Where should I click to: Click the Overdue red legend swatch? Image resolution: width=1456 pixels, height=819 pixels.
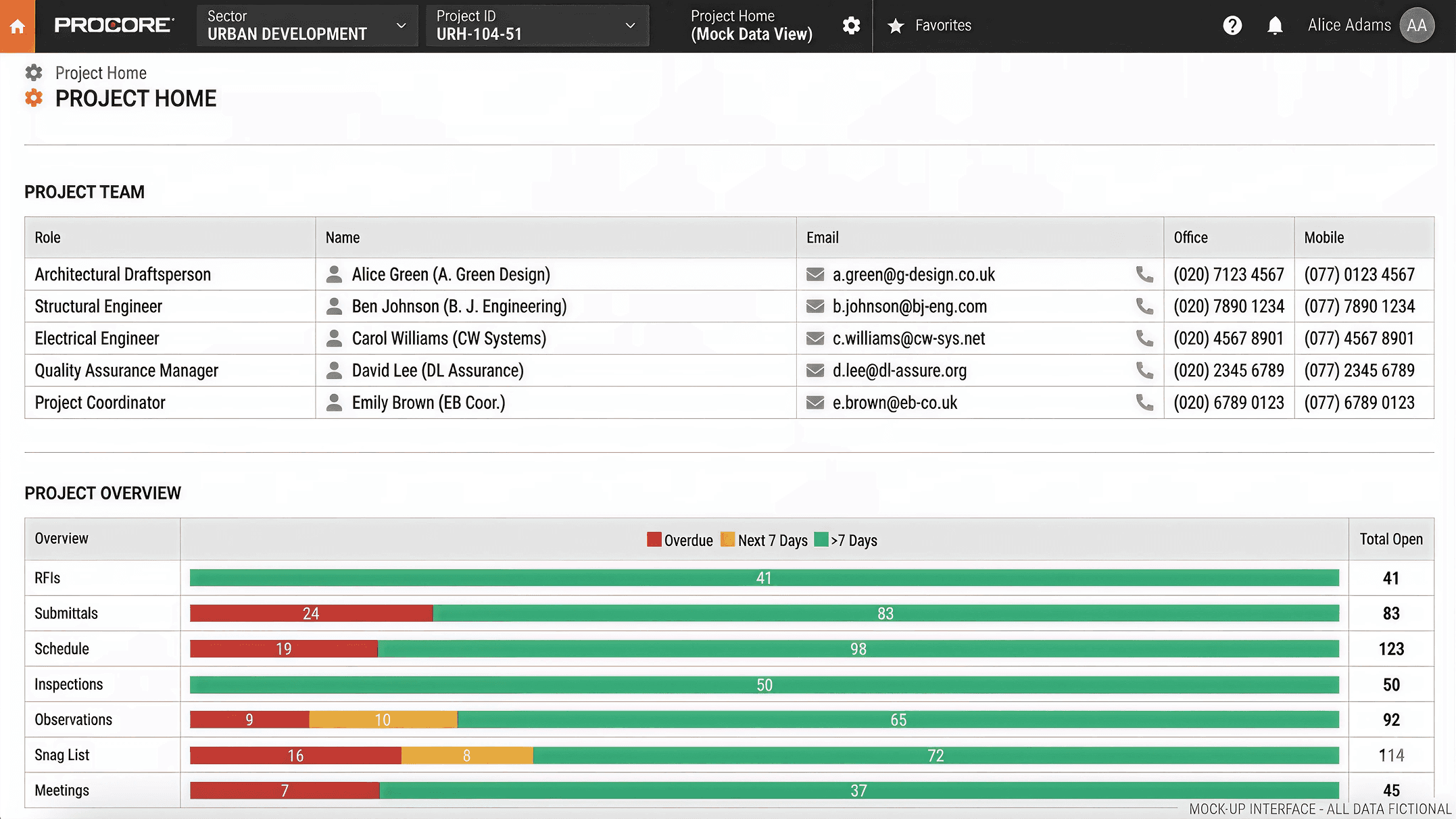(654, 539)
